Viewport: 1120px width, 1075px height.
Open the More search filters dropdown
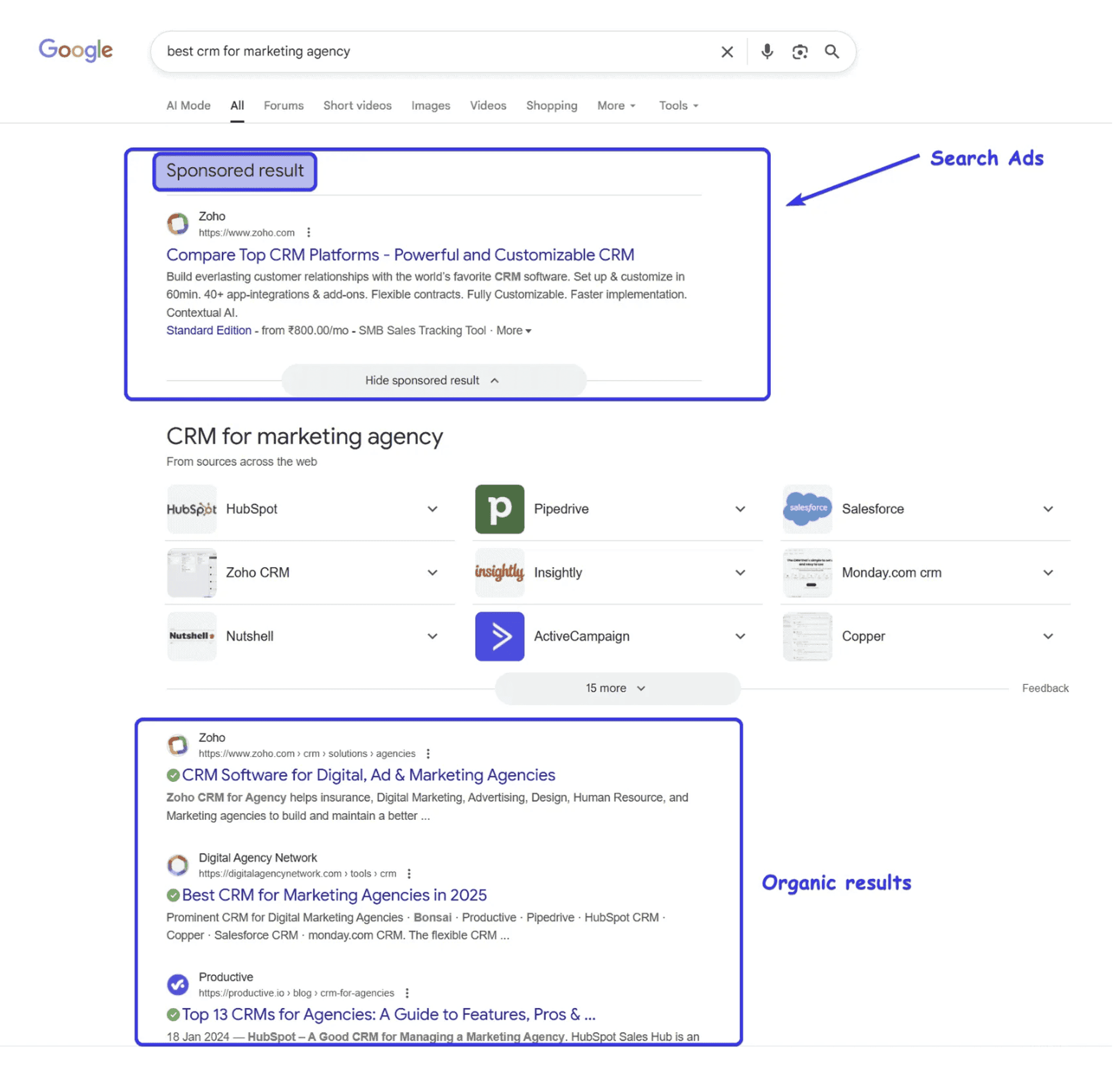click(x=616, y=106)
